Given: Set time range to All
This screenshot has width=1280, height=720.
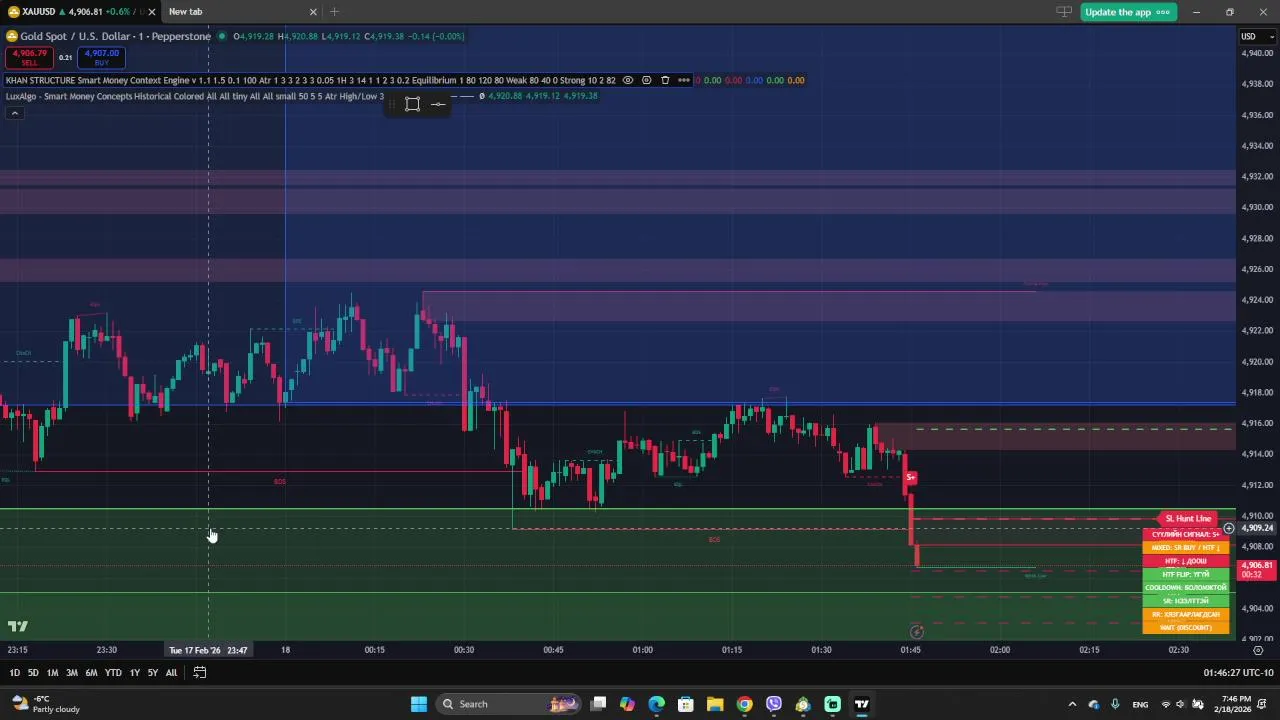Looking at the screenshot, I should tap(171, 673).
